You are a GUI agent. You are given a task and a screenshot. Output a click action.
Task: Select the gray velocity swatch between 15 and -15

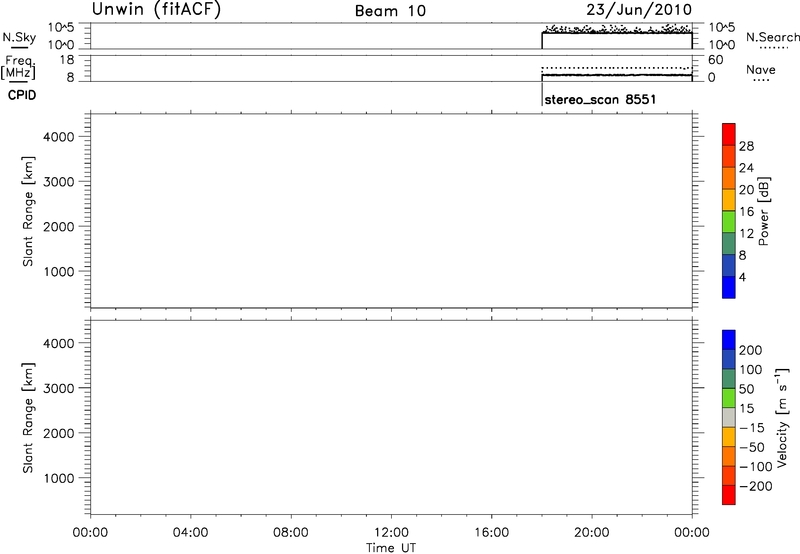[729, 418]
